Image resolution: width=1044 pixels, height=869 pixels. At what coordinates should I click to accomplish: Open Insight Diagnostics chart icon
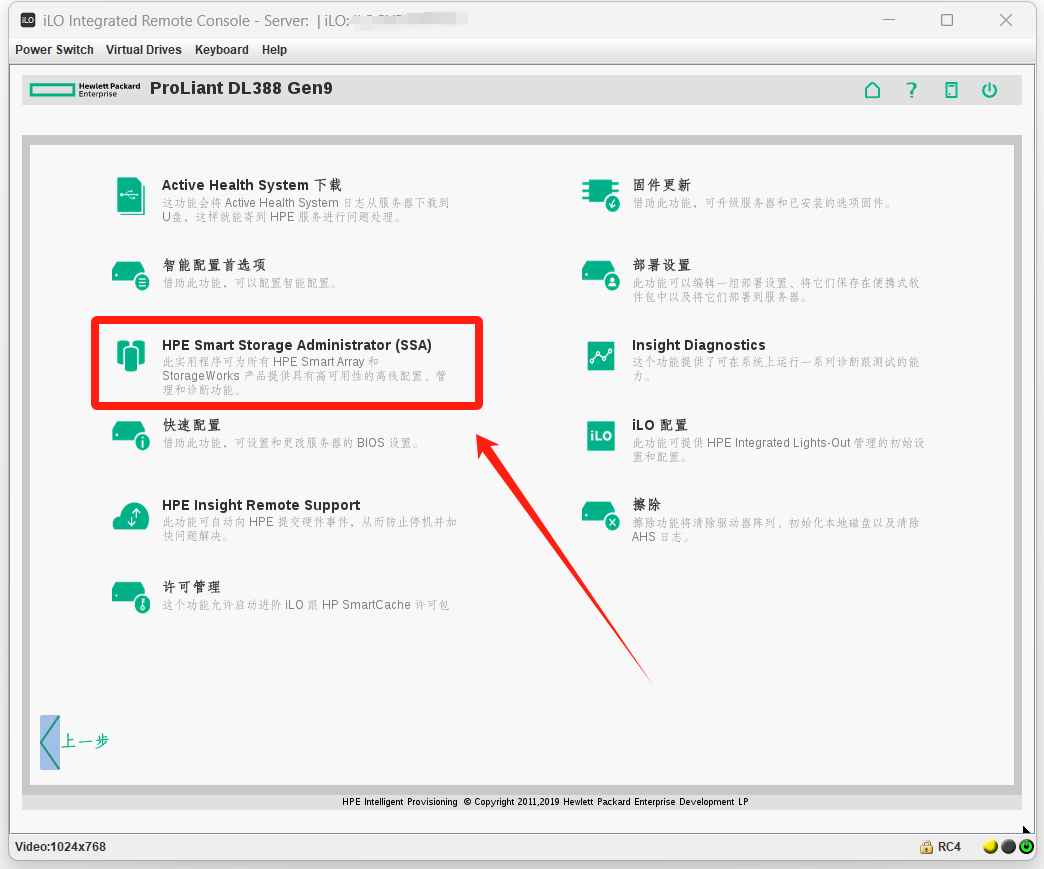point(600,355)
